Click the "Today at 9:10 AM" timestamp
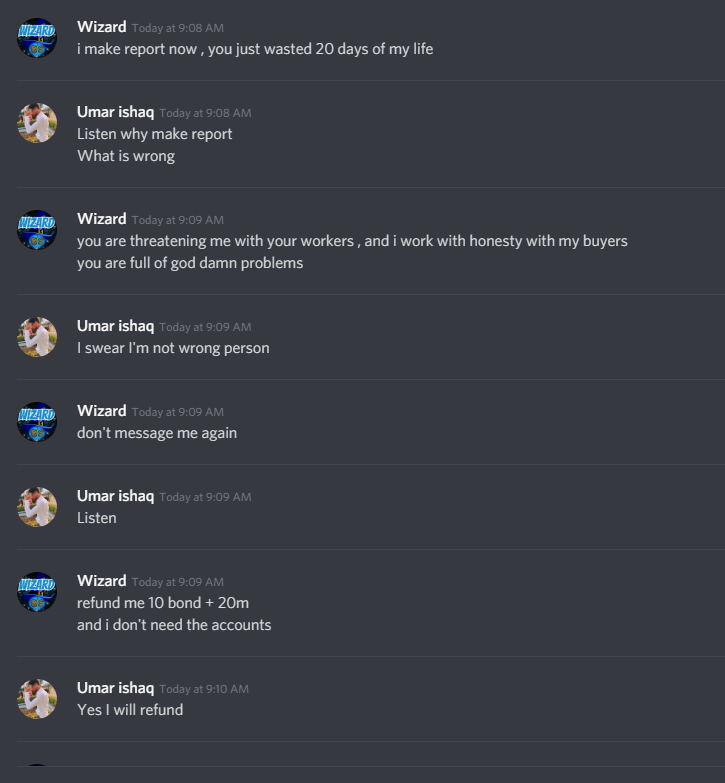 tap(204, 689)
